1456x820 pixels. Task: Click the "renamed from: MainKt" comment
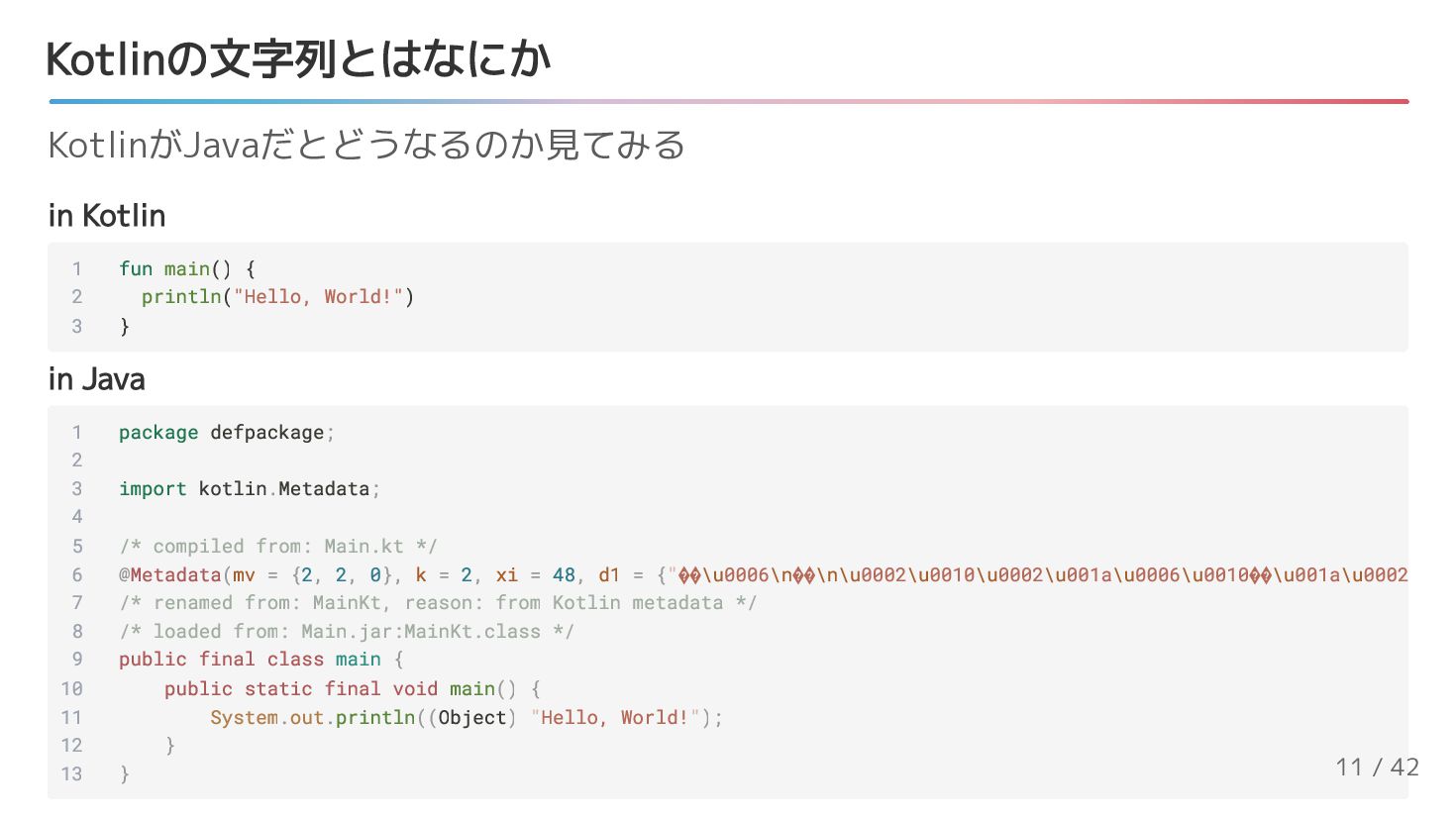point(438,603)
